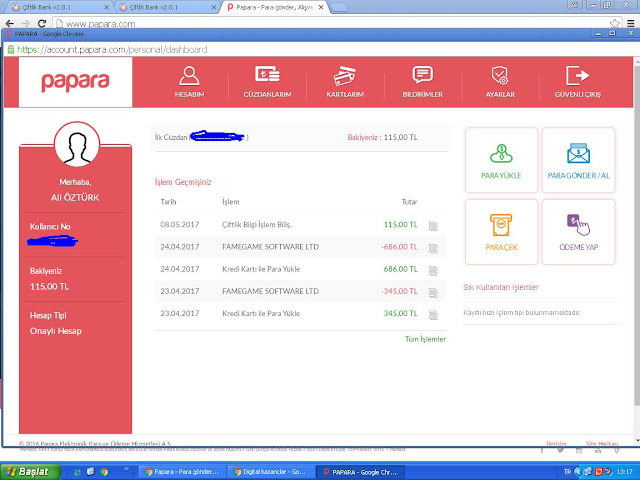Click the profile avatar picture
This screenshot has width=640, height=480.
77,144
